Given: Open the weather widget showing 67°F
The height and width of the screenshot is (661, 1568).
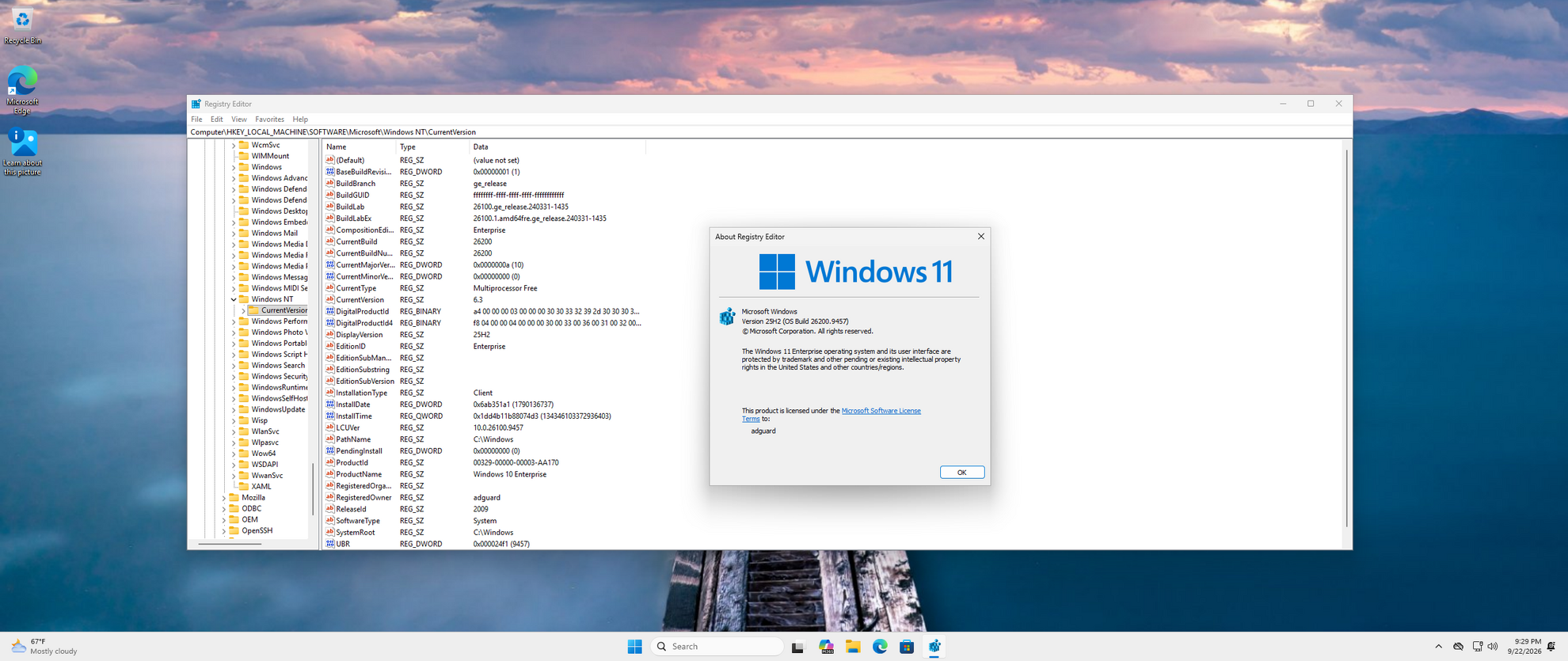Looking at the screenshot, I should coord(44,647).
